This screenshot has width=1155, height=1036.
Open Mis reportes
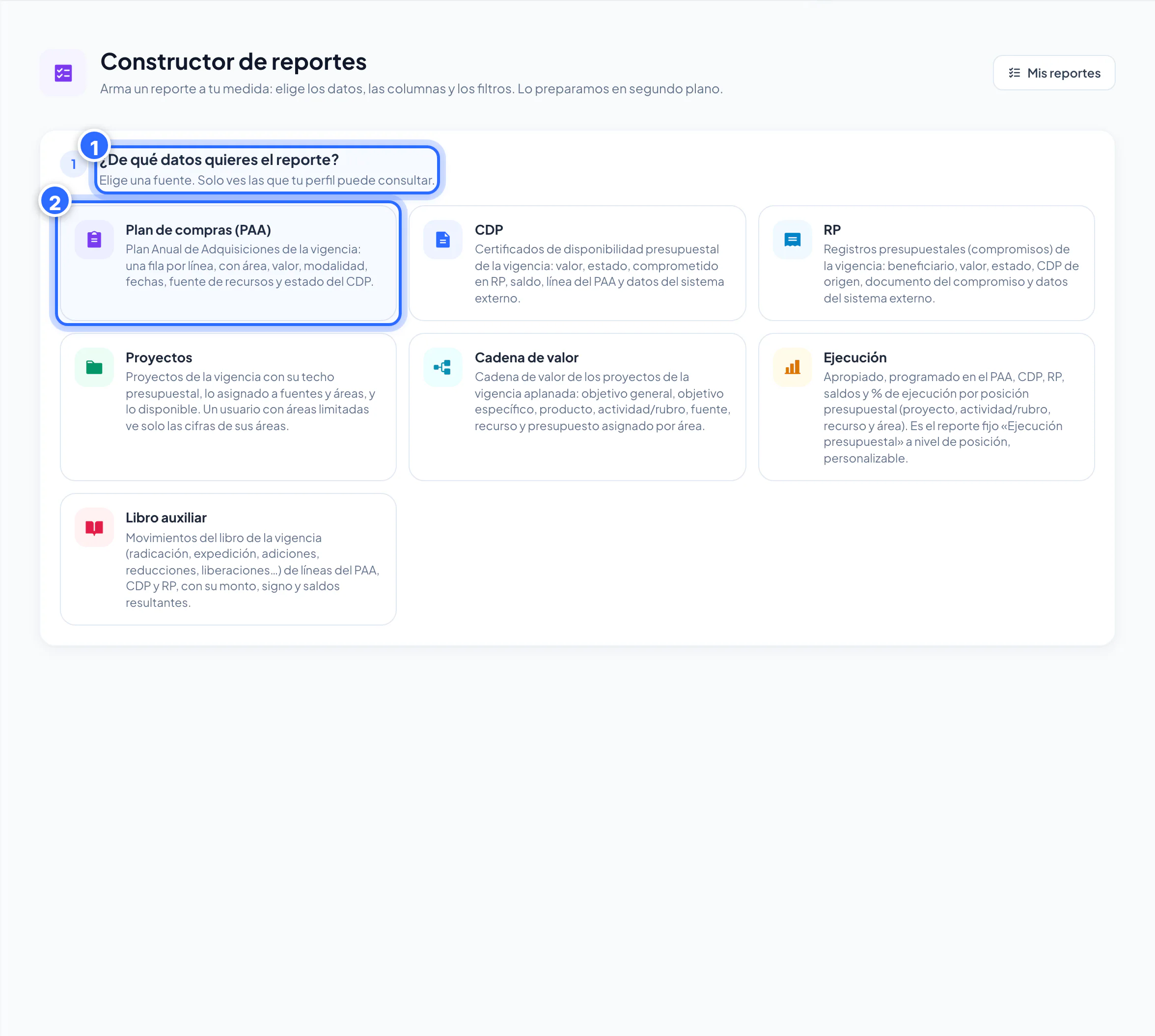coord(1054,73)
